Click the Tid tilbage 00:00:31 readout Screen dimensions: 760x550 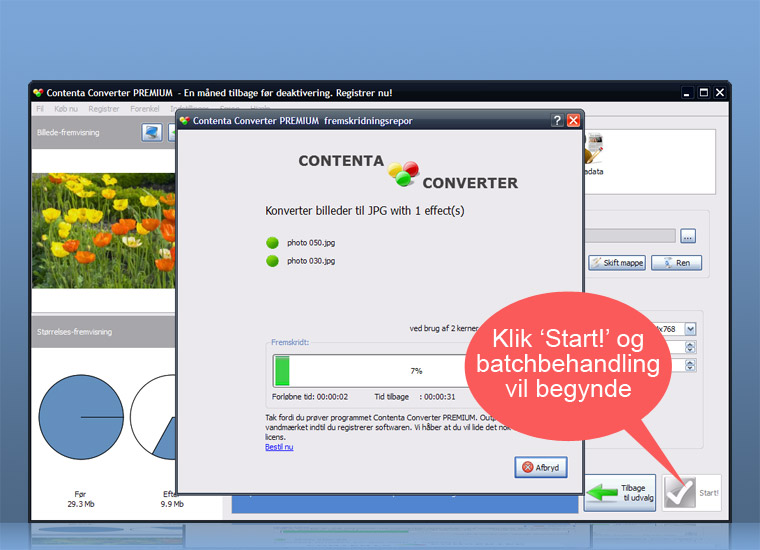(x=415, y=397)
